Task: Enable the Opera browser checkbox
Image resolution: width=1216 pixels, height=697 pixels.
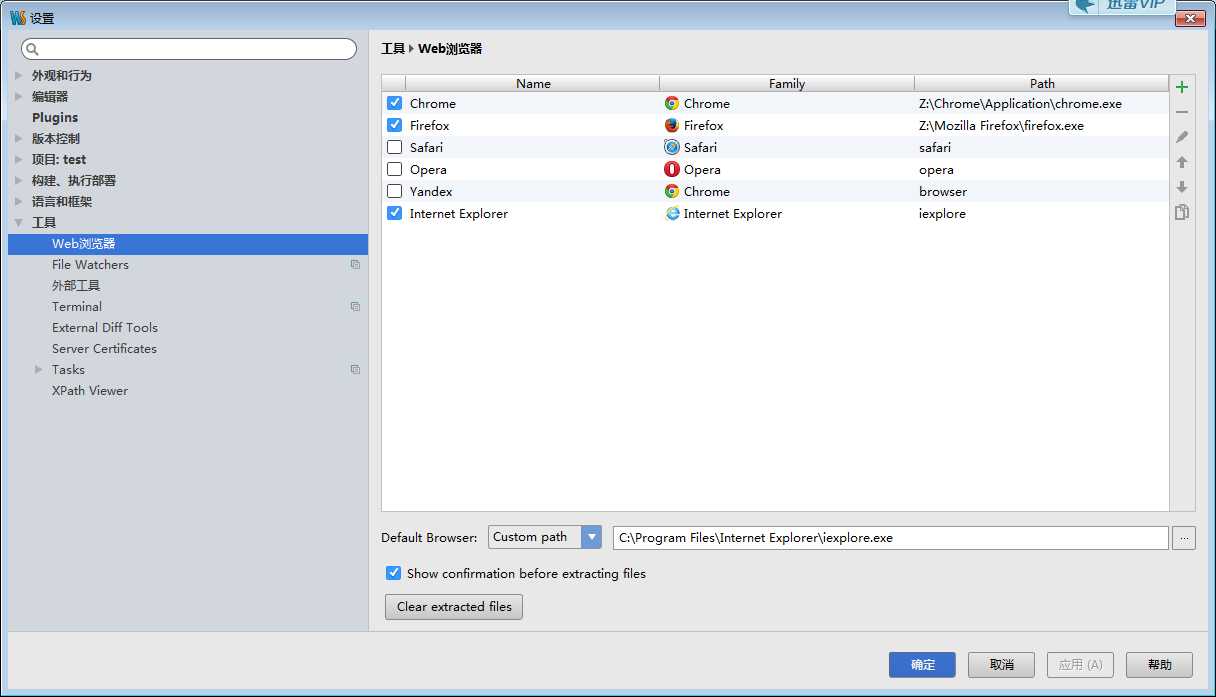Action: (394, 169)
